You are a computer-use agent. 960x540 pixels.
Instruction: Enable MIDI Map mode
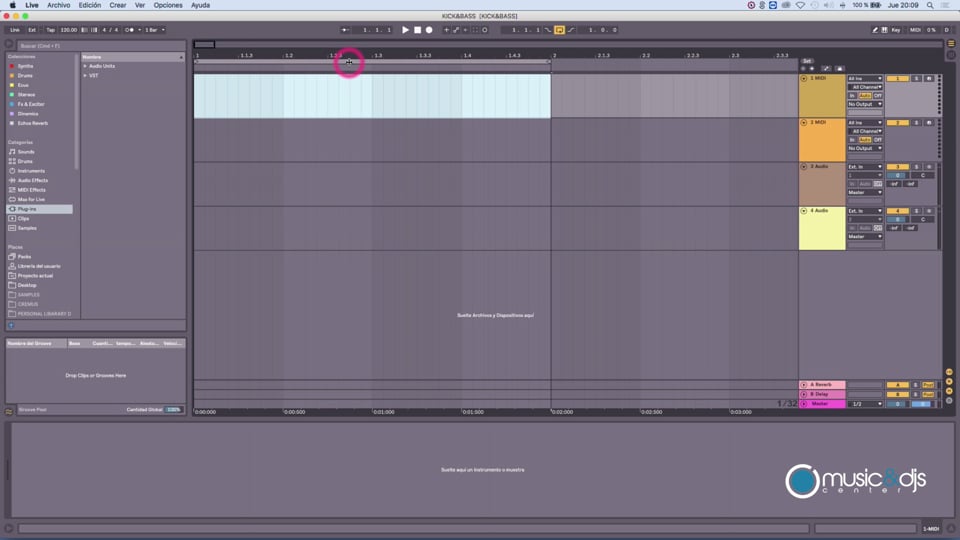pos(915,29)
